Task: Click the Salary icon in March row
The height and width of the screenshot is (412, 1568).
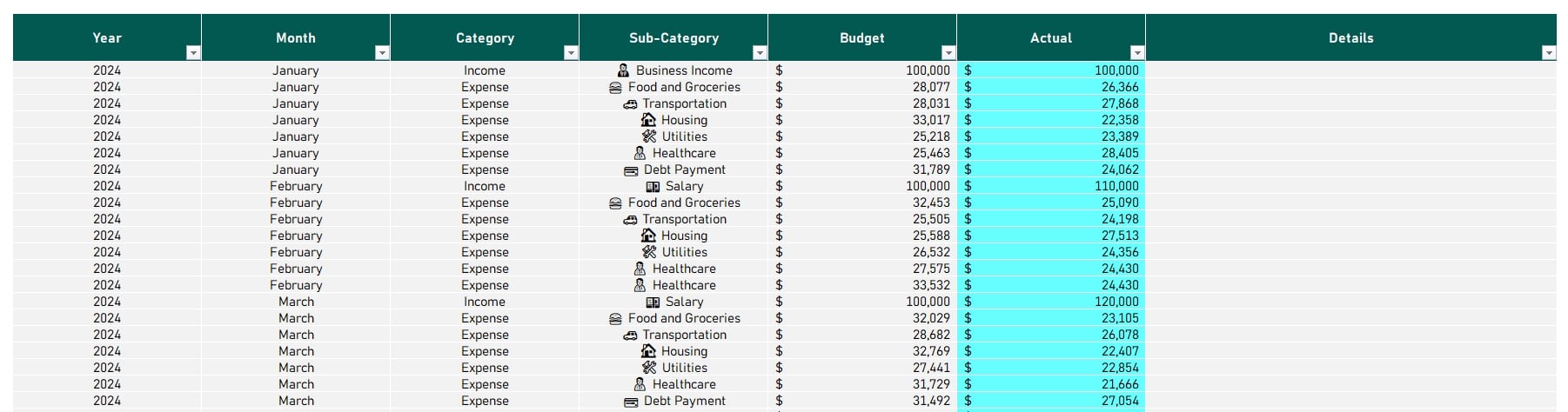Action: [653, 302]
